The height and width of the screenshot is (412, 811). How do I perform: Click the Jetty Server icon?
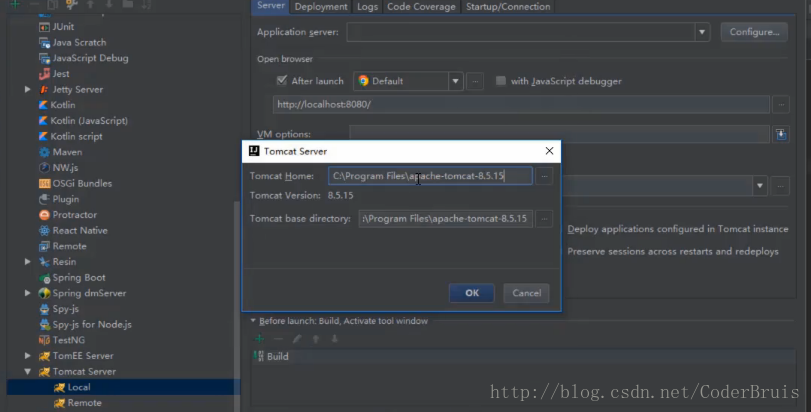44,89
